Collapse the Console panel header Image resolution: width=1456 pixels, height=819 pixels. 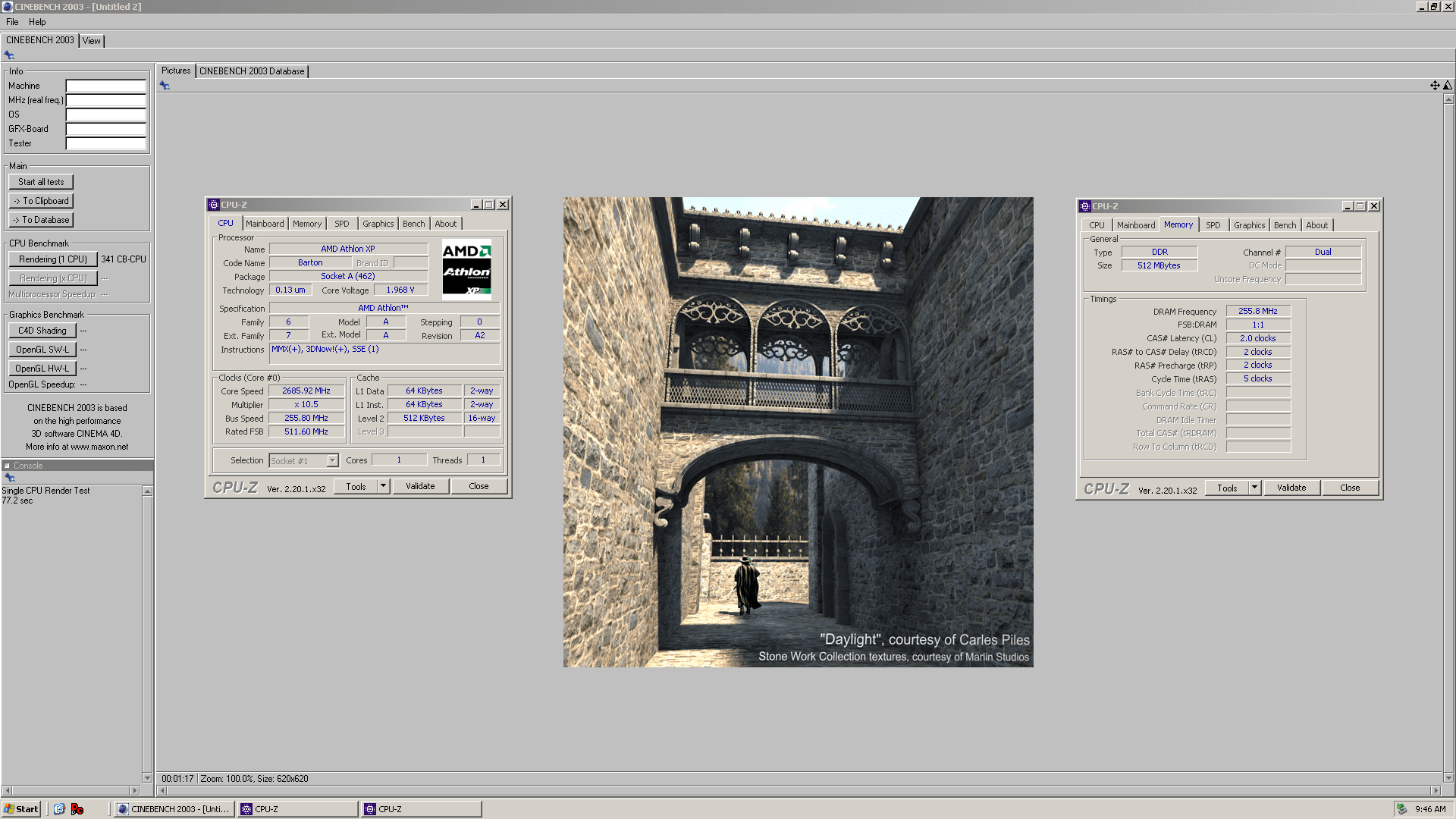[x=7, y=466]
